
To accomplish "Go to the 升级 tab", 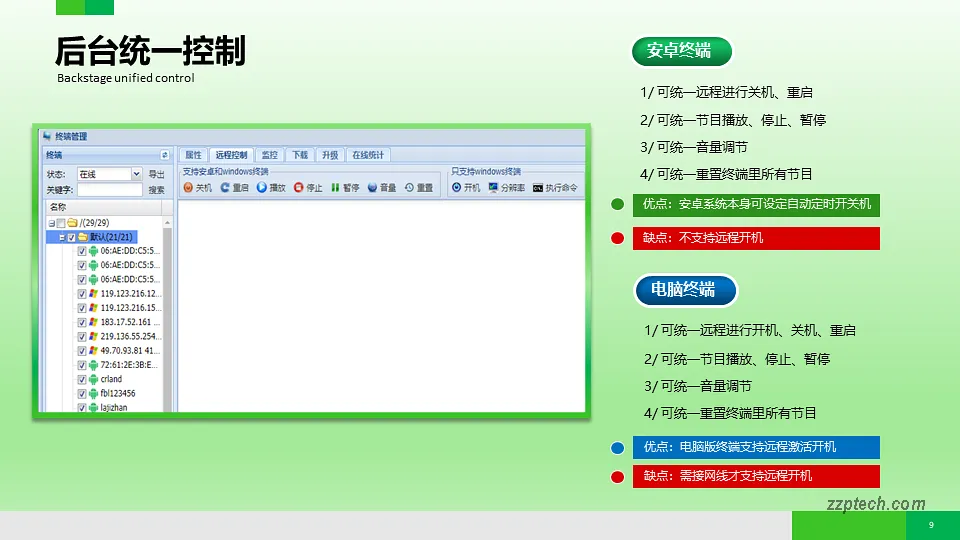I will click(331, 155).
